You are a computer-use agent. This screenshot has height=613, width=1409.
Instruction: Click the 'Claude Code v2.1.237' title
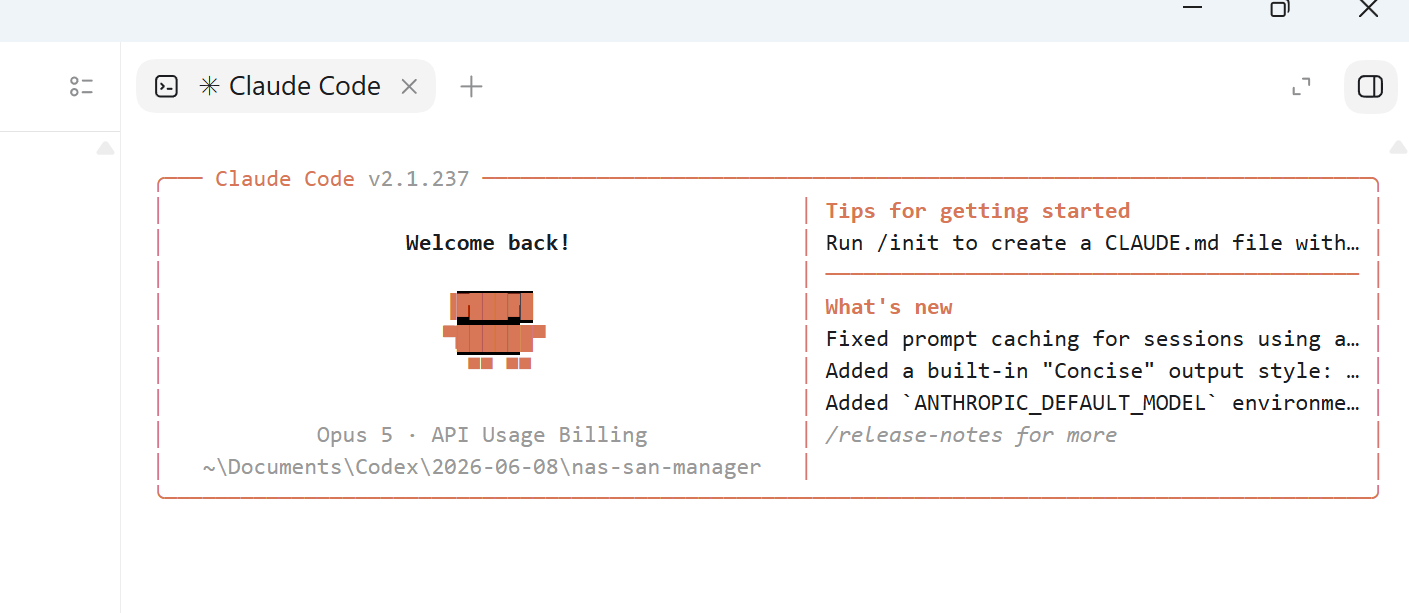click(x=342, y=179)
